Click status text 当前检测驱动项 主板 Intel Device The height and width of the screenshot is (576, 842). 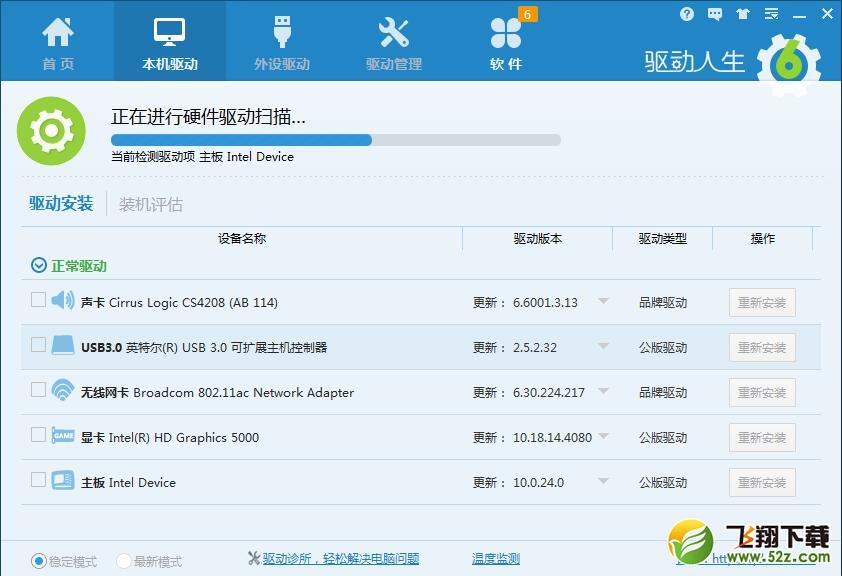202,157
